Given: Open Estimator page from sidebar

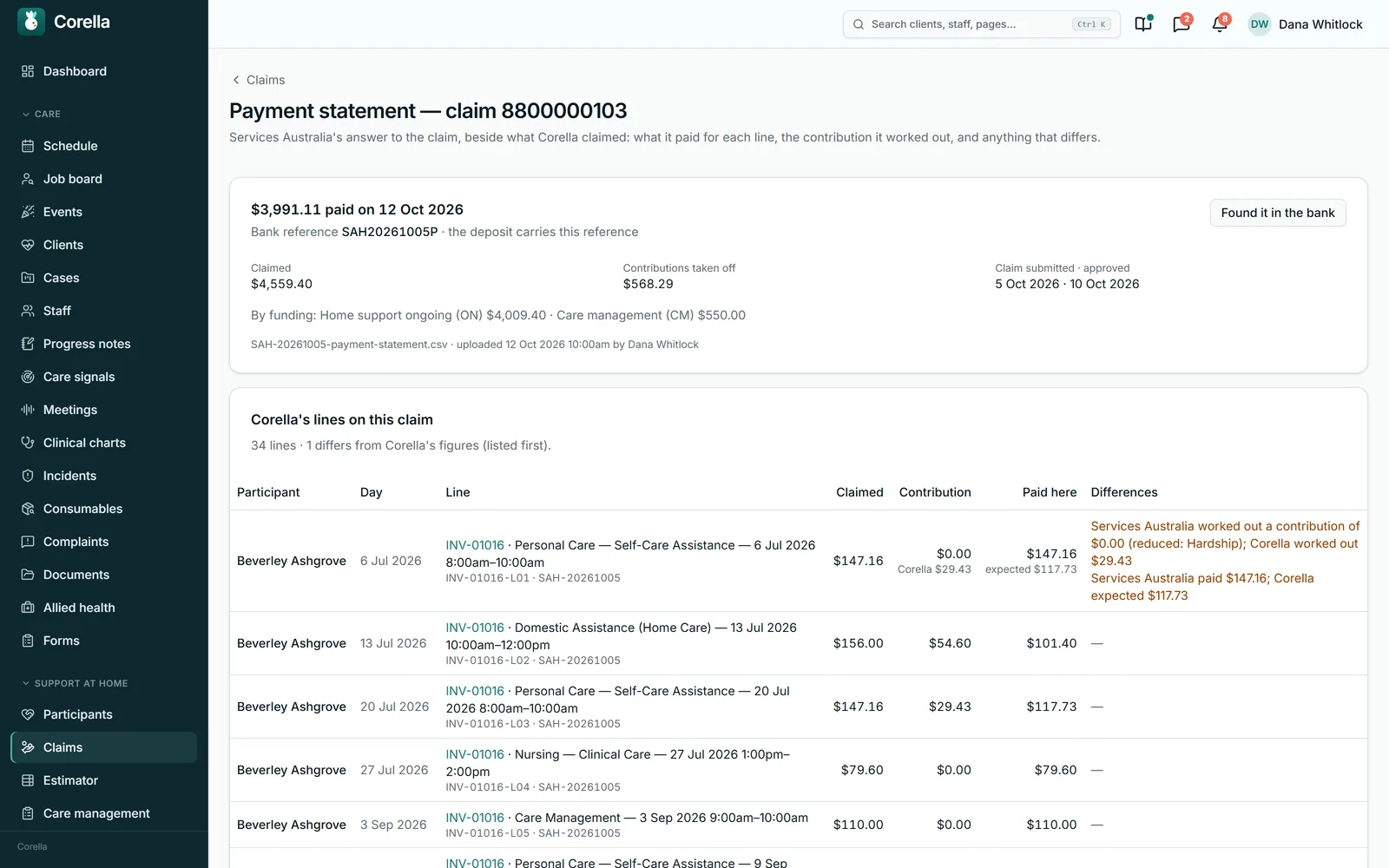Looking at the screenshot, I should tap(104, 780).
